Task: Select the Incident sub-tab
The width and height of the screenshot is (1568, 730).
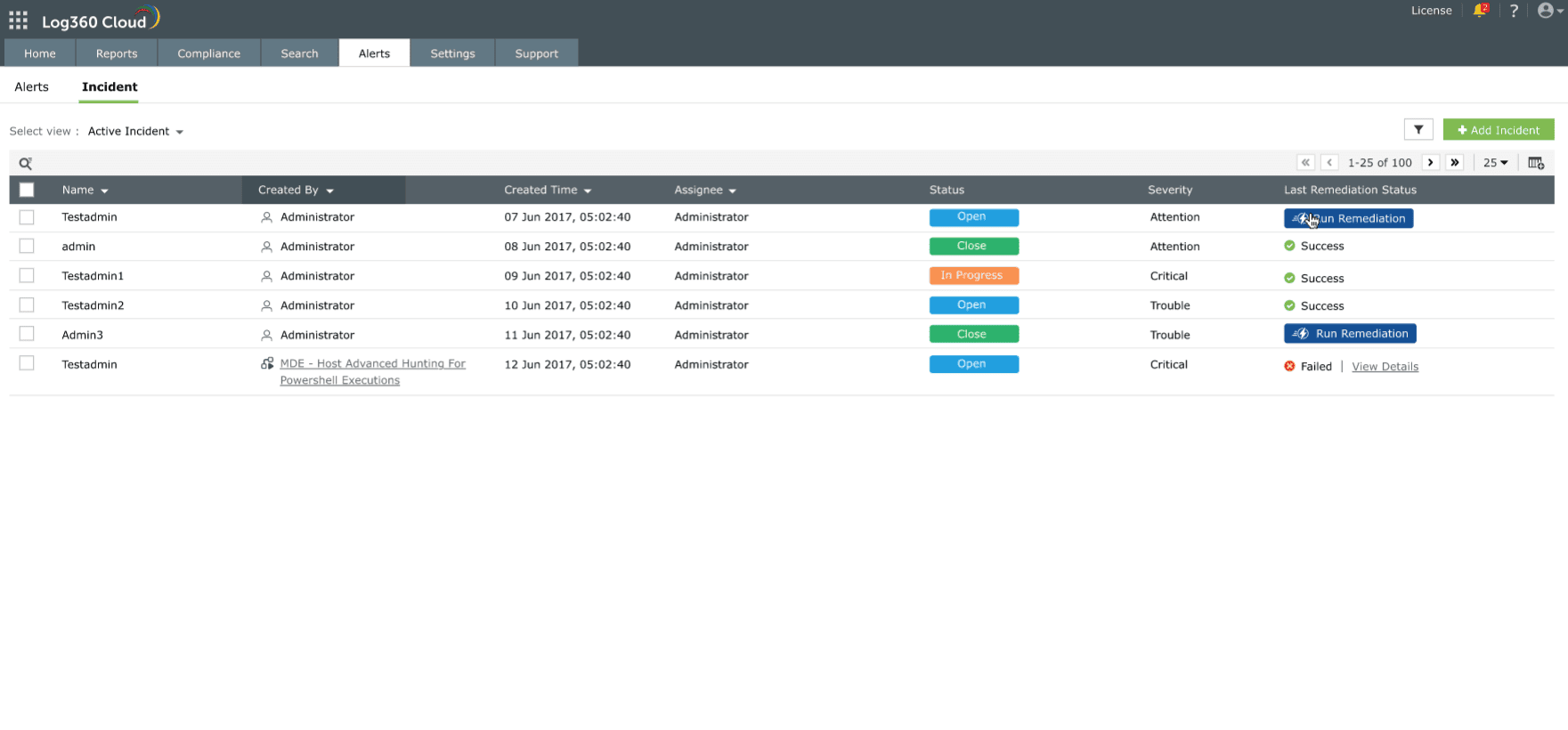Action: coord(110,86)
